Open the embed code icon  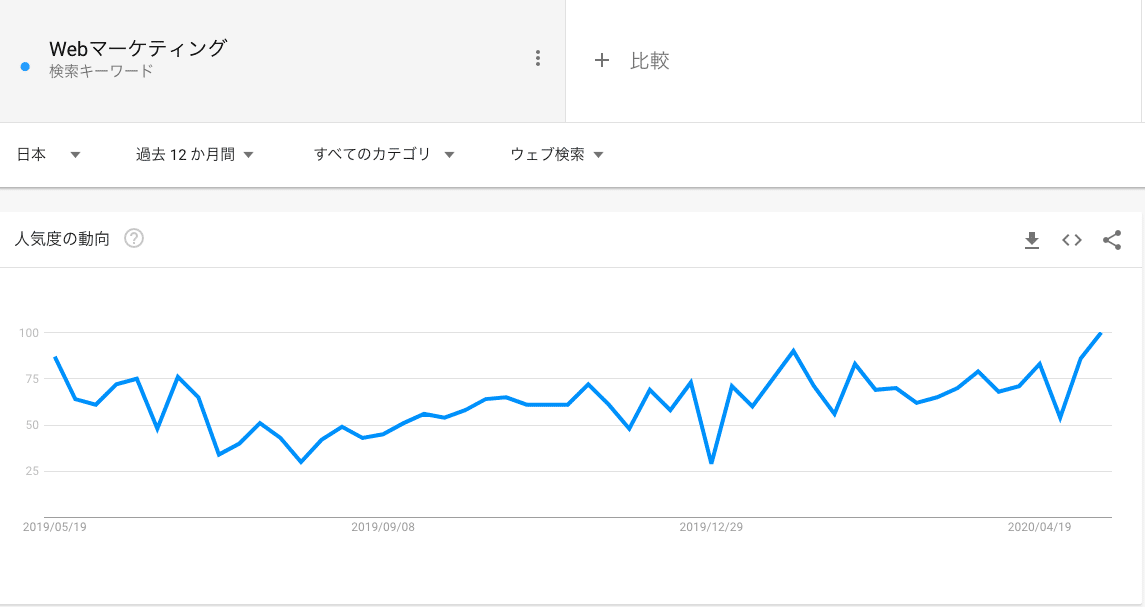1071,240
